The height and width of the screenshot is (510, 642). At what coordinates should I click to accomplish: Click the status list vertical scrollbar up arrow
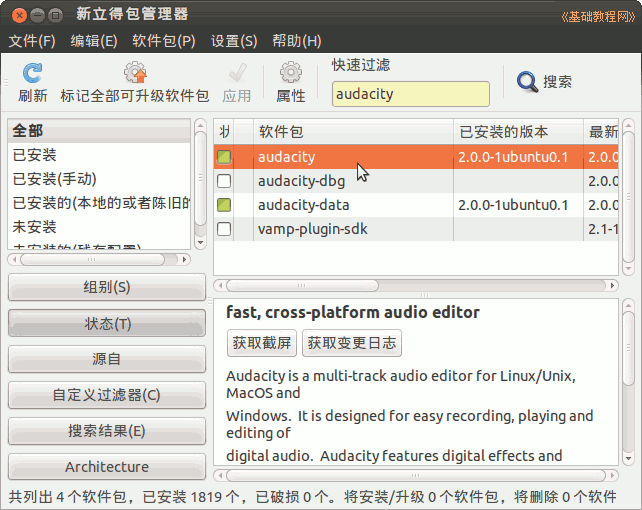click(x=200, y=124)
